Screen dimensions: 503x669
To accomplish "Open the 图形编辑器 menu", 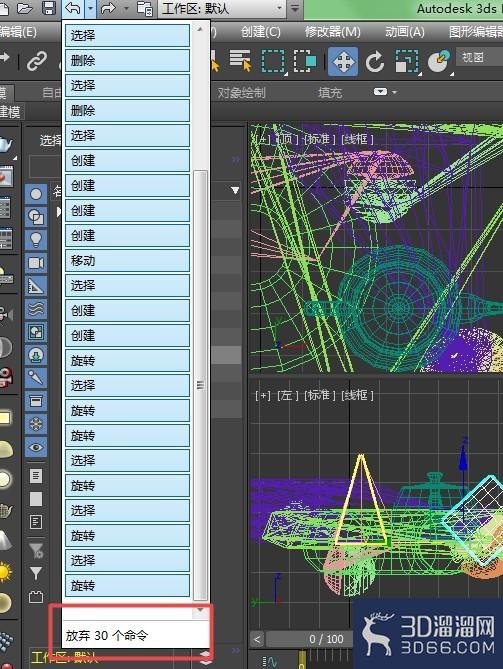I will click(x=476, y=32).
